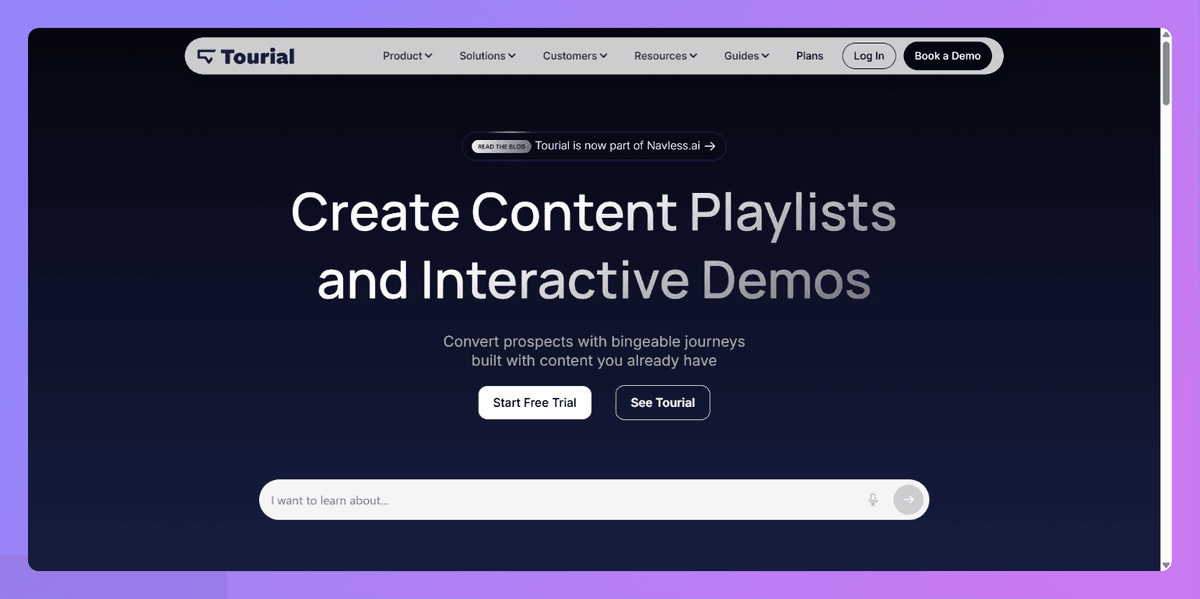Open the Guides dropdown

pos(746,56)
